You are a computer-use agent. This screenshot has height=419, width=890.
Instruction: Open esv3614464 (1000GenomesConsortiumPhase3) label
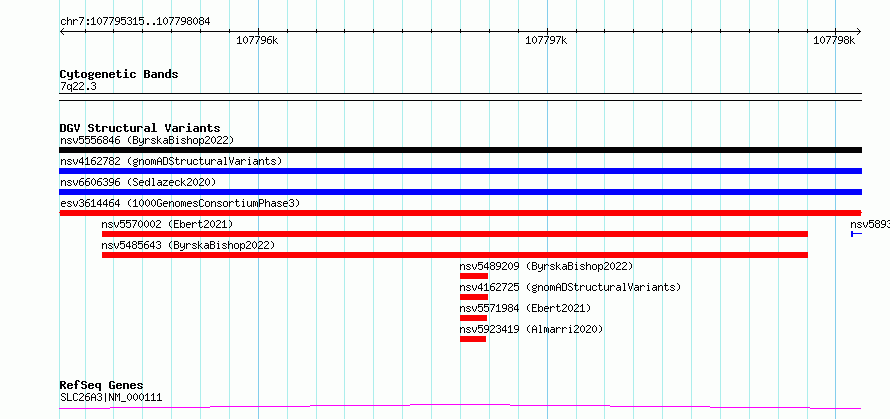coord(179,203)
